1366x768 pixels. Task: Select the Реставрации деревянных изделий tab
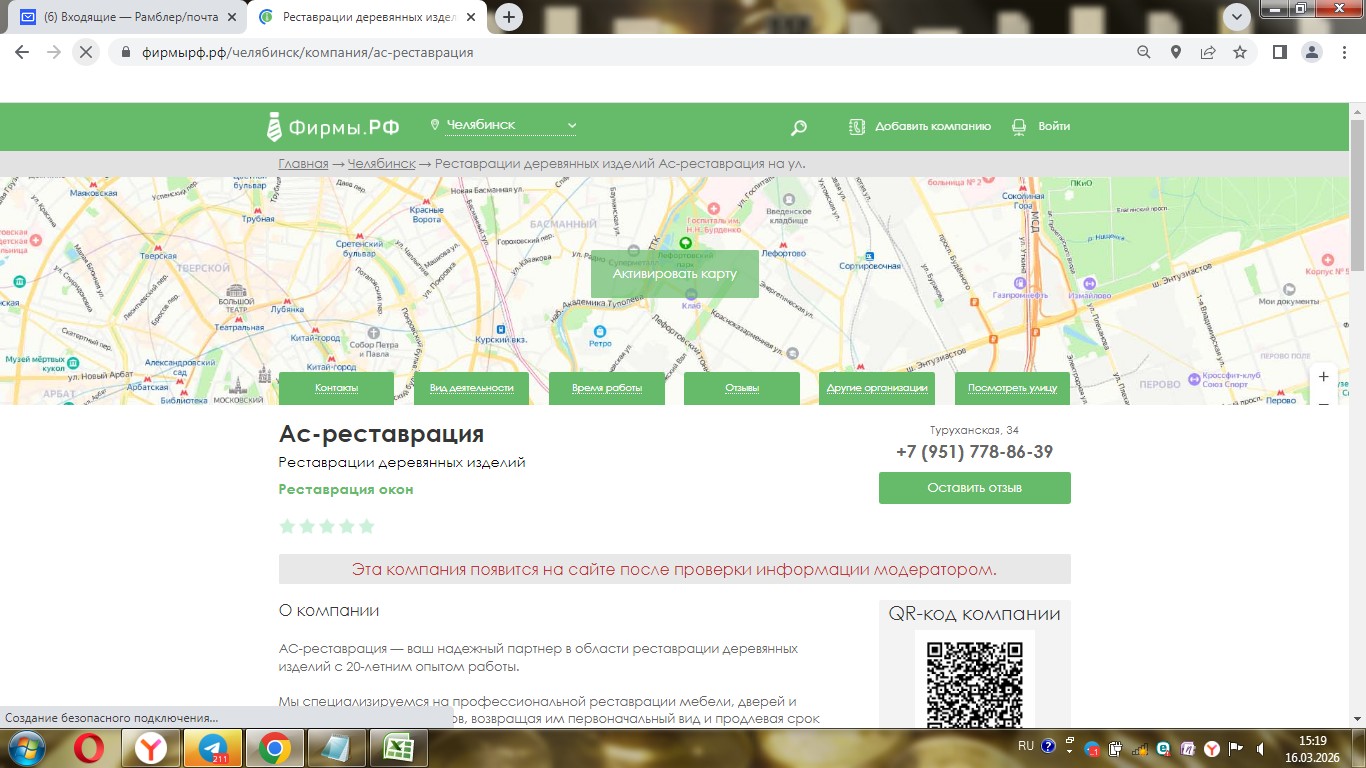pos(369,17)
